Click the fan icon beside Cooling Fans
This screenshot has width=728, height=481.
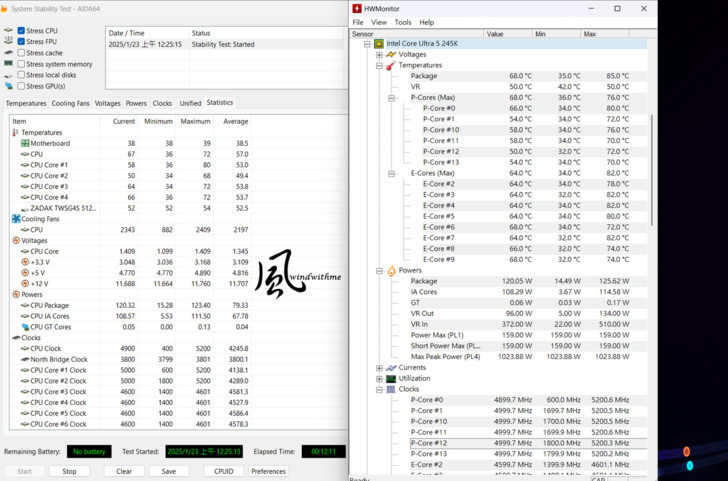(16, 219)
